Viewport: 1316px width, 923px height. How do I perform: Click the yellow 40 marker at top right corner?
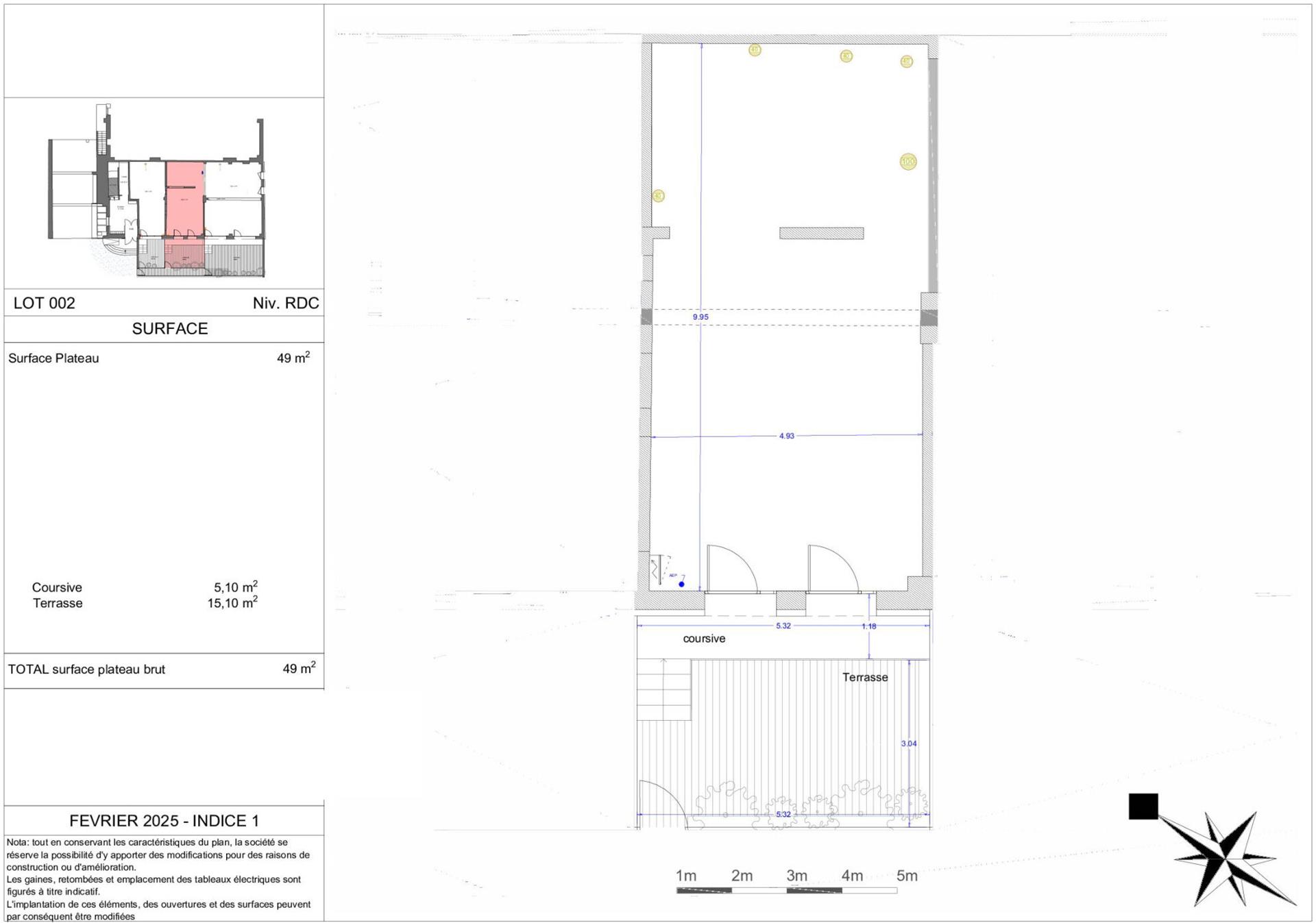[x=907, y=62]
